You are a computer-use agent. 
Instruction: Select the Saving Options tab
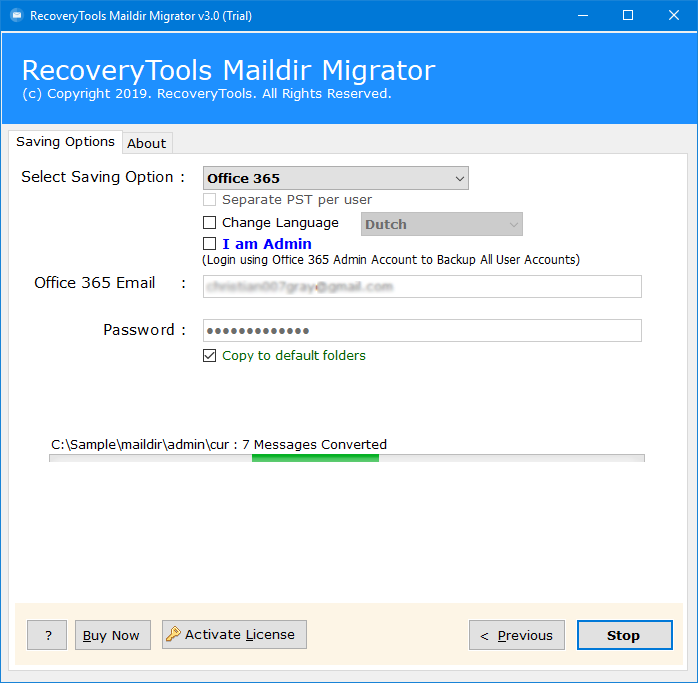click(x=65, y=142)
